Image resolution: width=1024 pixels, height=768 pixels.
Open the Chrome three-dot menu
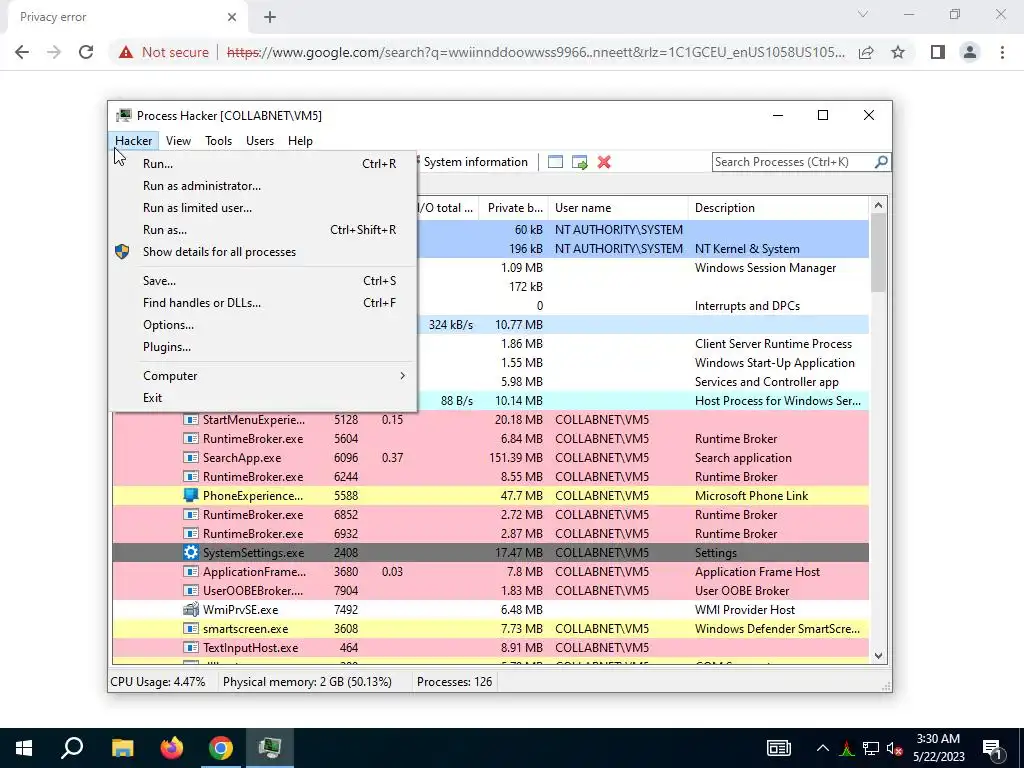[1002, 52]
